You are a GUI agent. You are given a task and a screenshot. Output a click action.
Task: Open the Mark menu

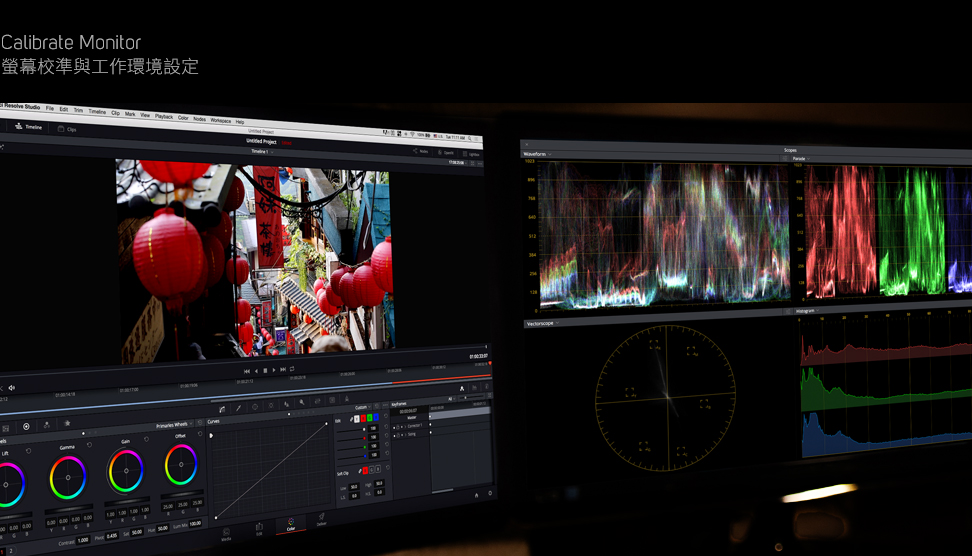coord(130,114)
